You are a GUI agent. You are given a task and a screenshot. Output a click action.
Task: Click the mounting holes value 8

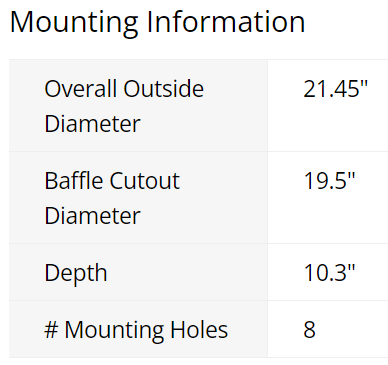[x=309, y=330]
